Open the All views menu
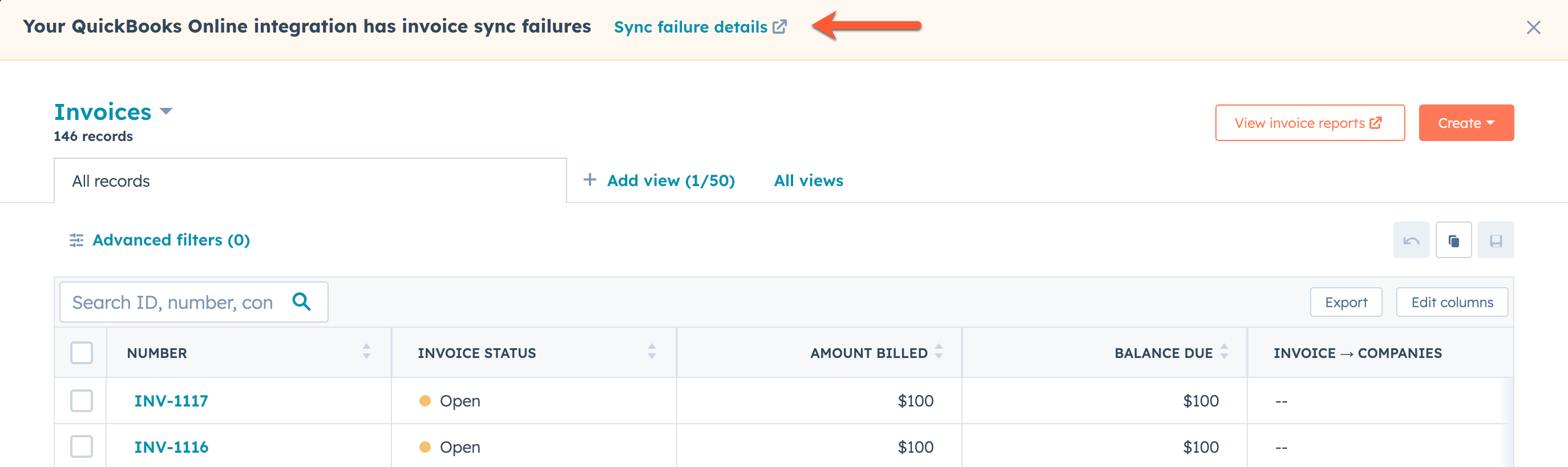The image size is (1568, 467). 808,180
